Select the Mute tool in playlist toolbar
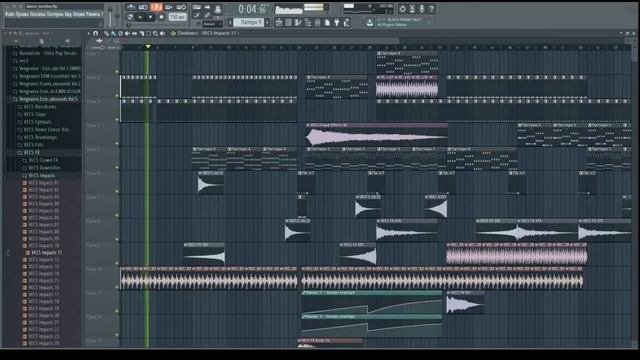Screen dimensions: 640x360 point(127,33)
